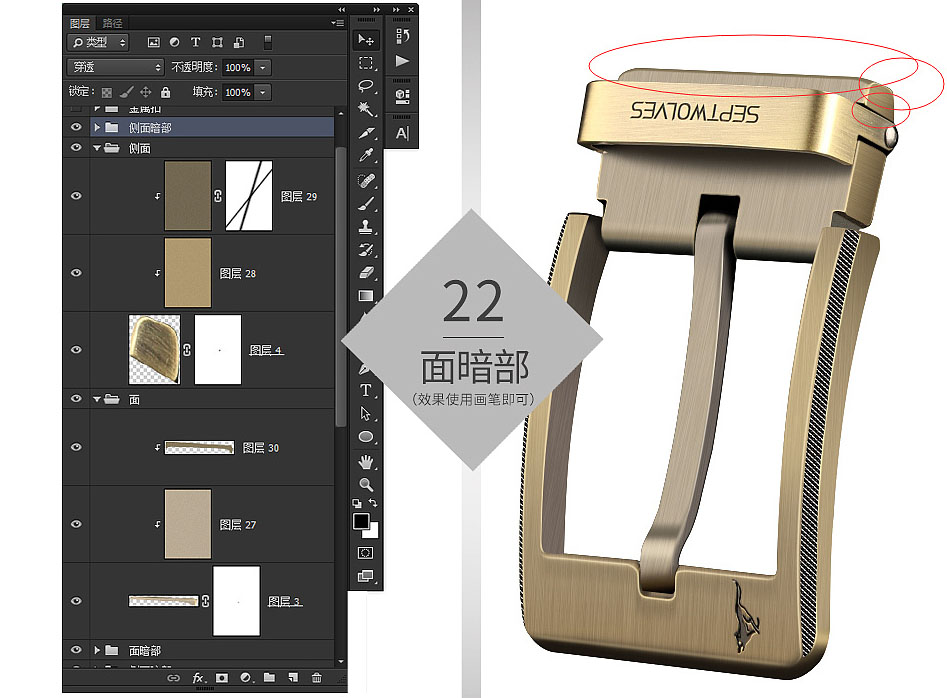Lock image pixels with brush icon
Image resolution: width=947 pixels, height=698 pixels.
coord(126,92)
